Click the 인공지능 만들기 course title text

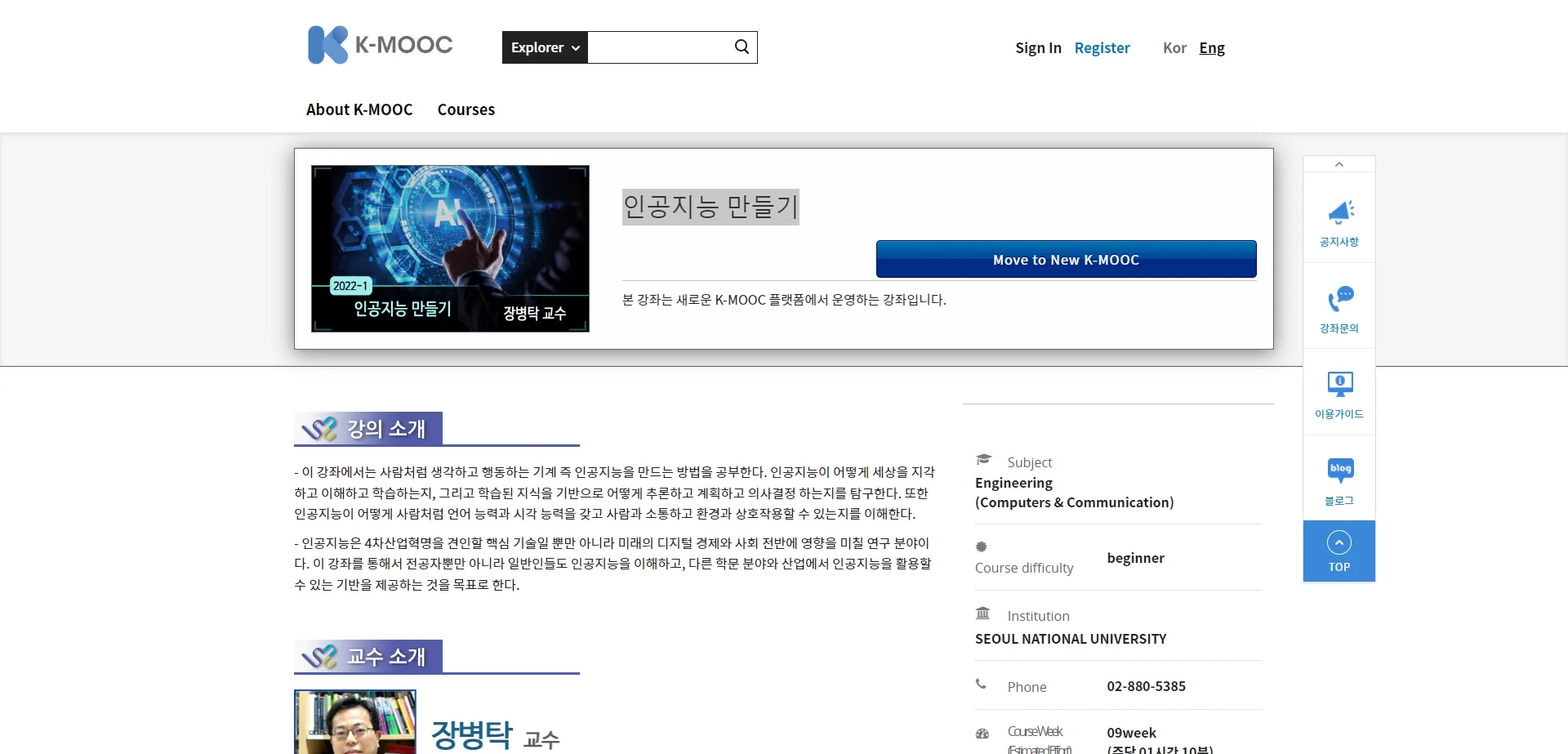pyautogui.click(x=710, y=207)
